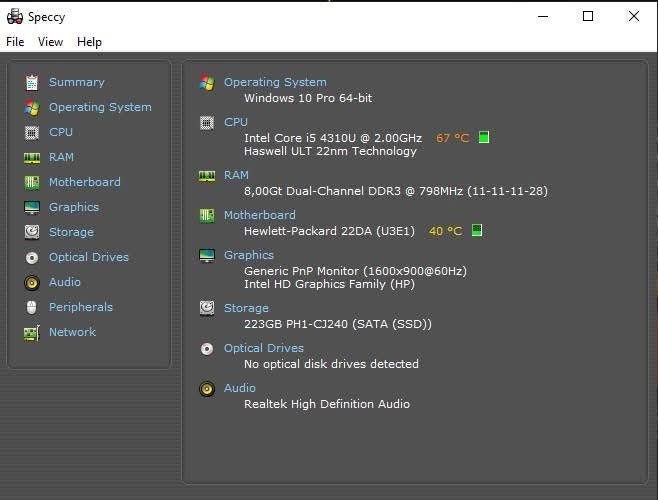The height and width of the screenshot is (500, 658).
Task: Select Operating System in the sidebar
Action: coord(100,107)
